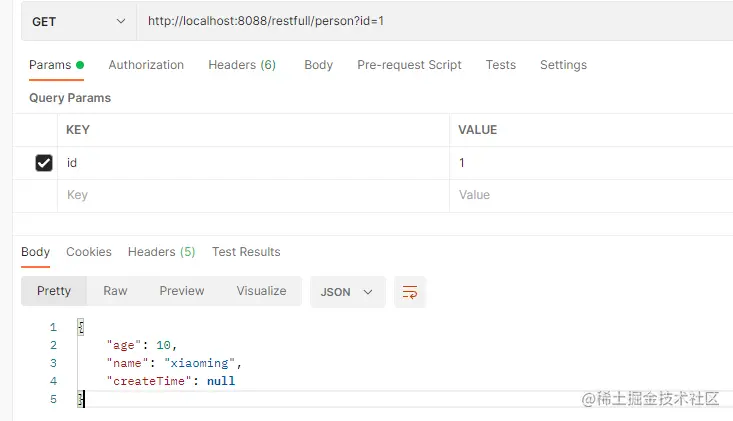The width and height of the screenshot is (733, 421).
Task: Uncheck the id parameter checkbox
Action: 44,163
